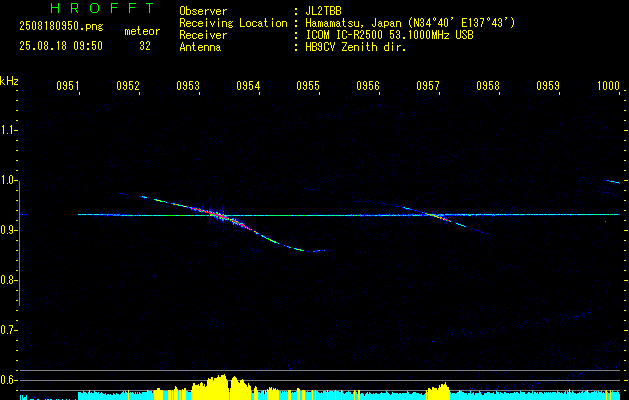The image size is (629, 400).
Task: Click the 1.1 kHz axis label
Action: pos(8,130)
